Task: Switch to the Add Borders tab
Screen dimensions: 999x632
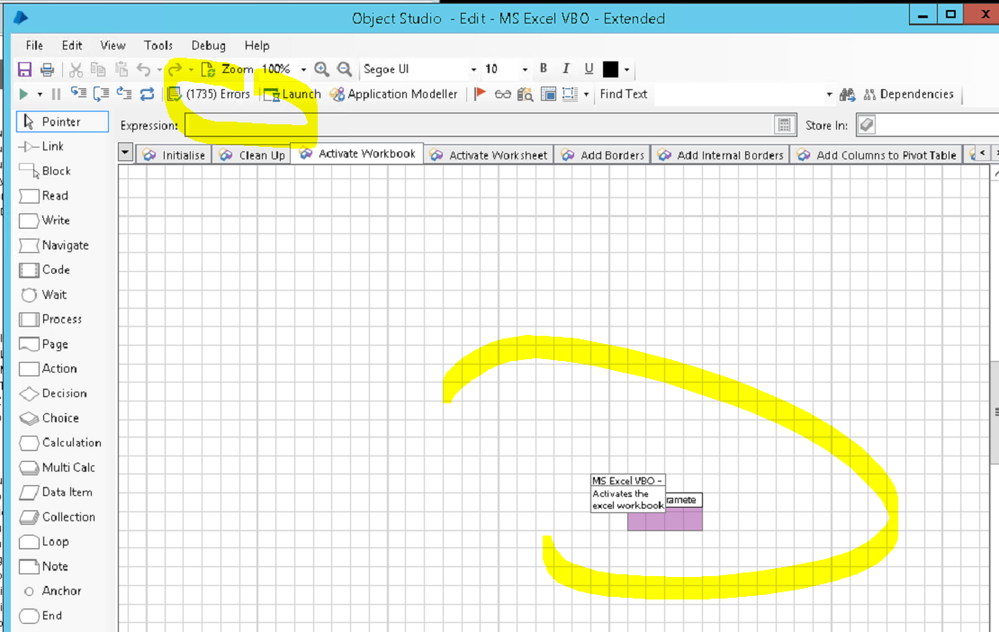Action: point(603,155)
